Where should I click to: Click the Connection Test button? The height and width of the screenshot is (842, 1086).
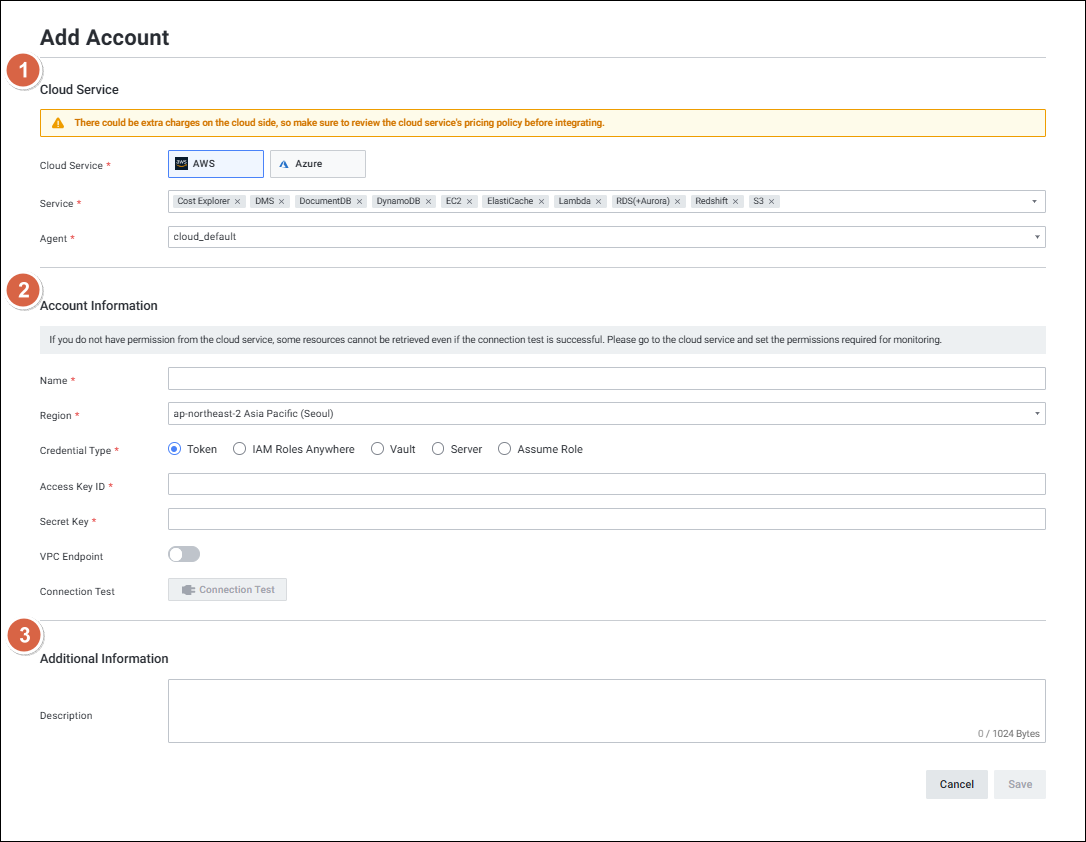[x=227, y=590]
